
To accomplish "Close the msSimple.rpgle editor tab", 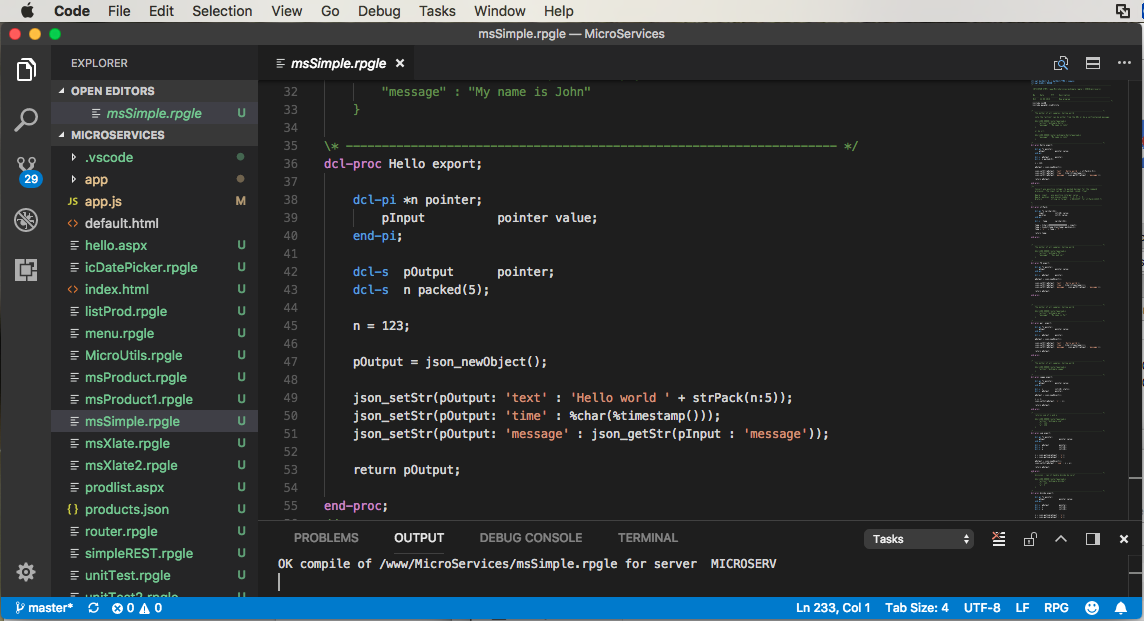I will [x=400, y=63].
